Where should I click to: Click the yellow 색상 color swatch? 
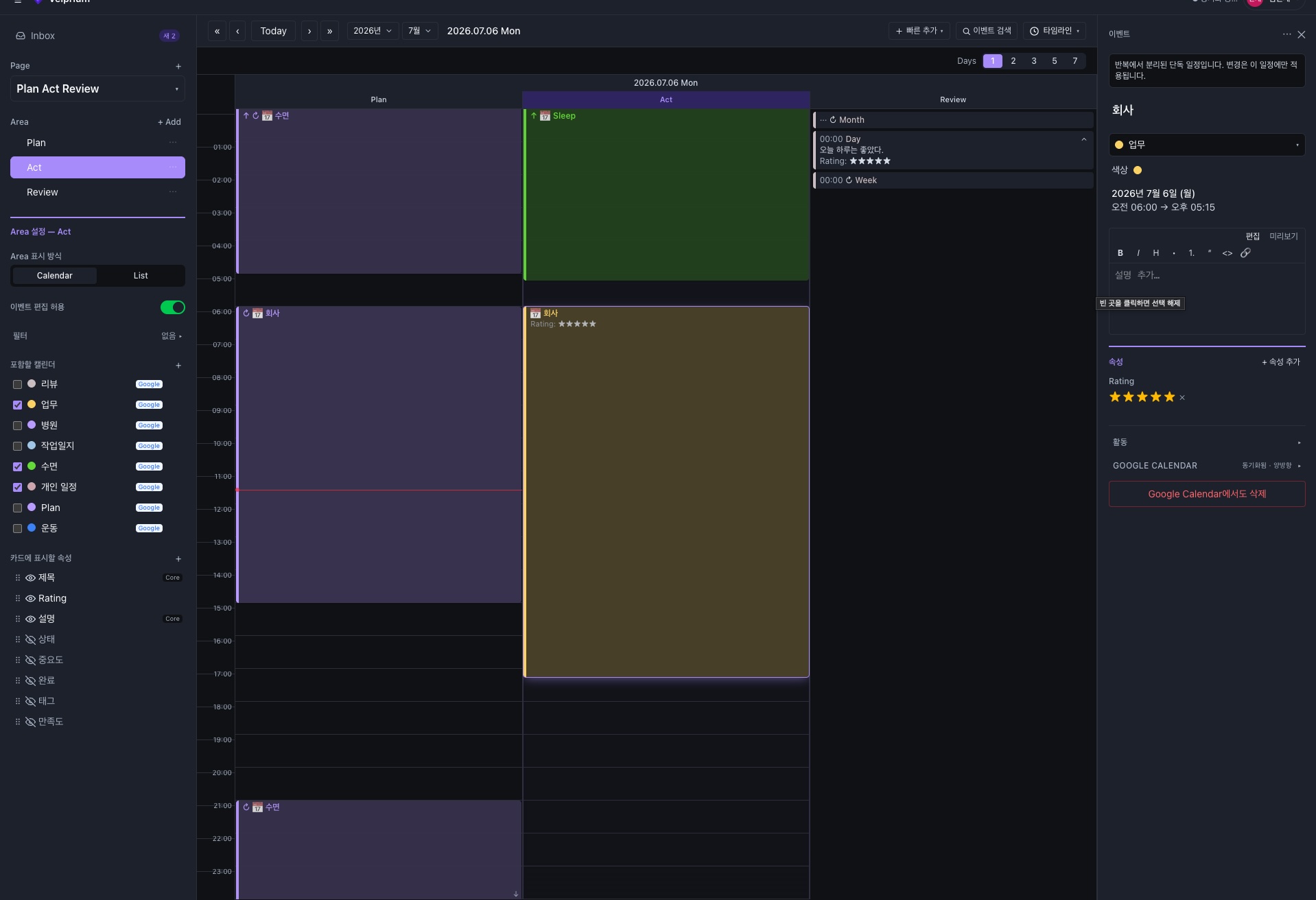coord(1138,170)
